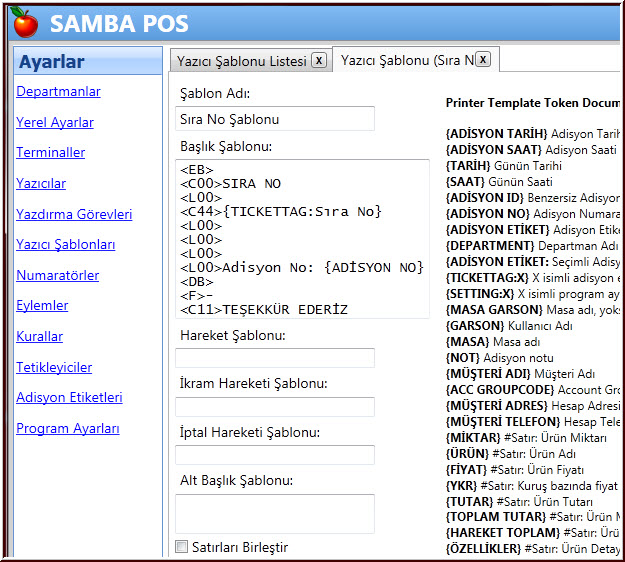Image resolution: width=625 pixels, height=562 pixels.
Task: Click the Şablon Adı text field
Action: (x=275, y=119)
